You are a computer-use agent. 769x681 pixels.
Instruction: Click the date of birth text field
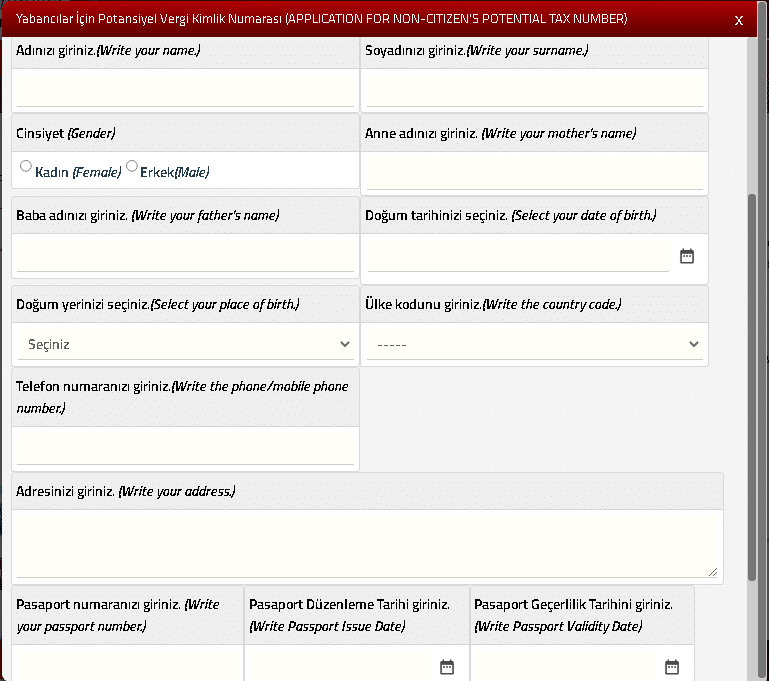pos(517,256)
